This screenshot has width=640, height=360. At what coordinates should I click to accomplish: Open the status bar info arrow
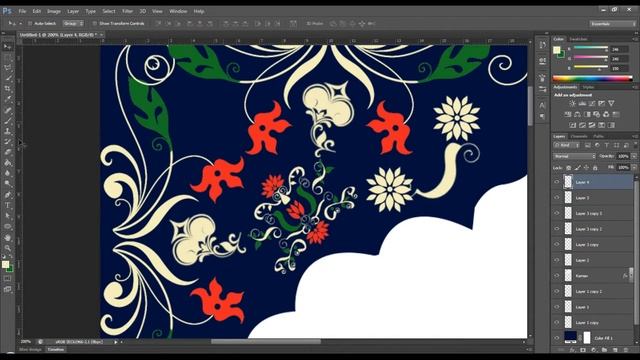(x=116, y=342)
